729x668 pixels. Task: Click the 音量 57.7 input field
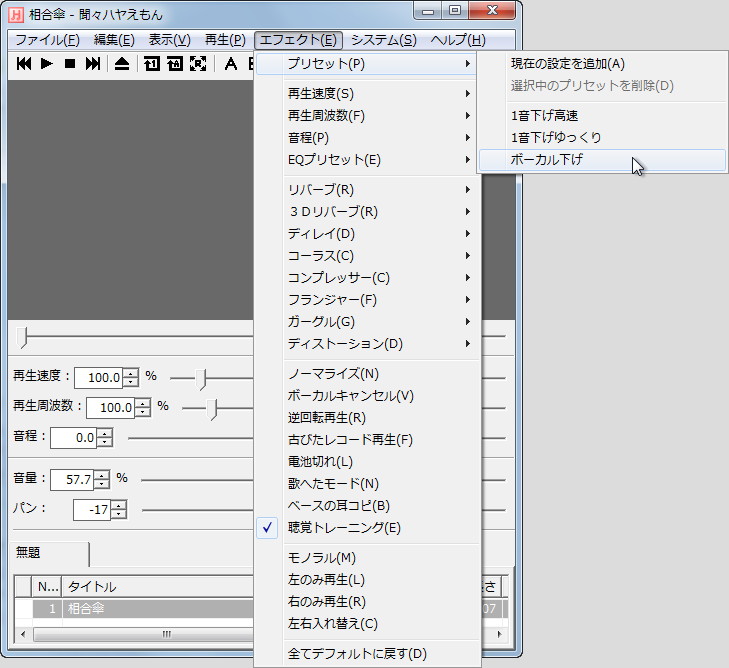[x=73, y=479]
